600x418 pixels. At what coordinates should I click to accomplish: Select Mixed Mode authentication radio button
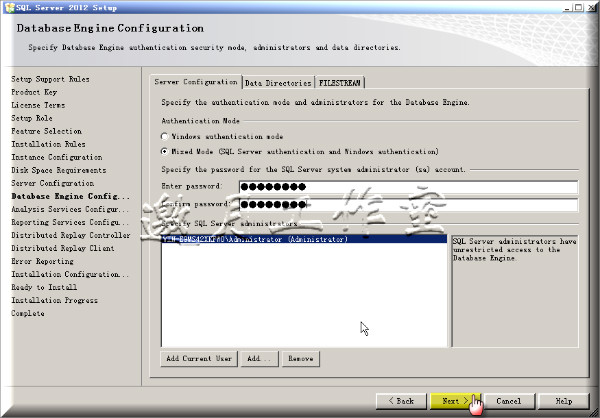click(165, 152)
